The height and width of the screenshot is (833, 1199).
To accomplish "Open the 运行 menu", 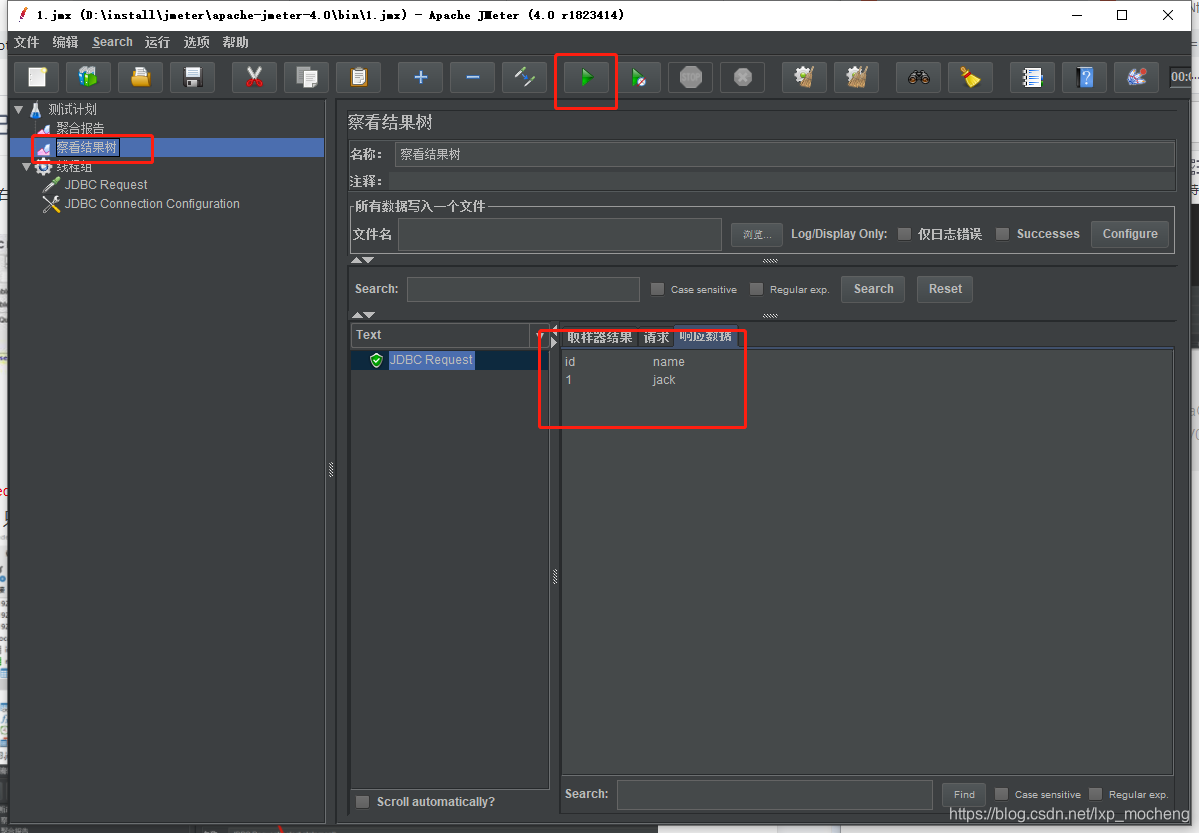I will click(x=157, y=42).
